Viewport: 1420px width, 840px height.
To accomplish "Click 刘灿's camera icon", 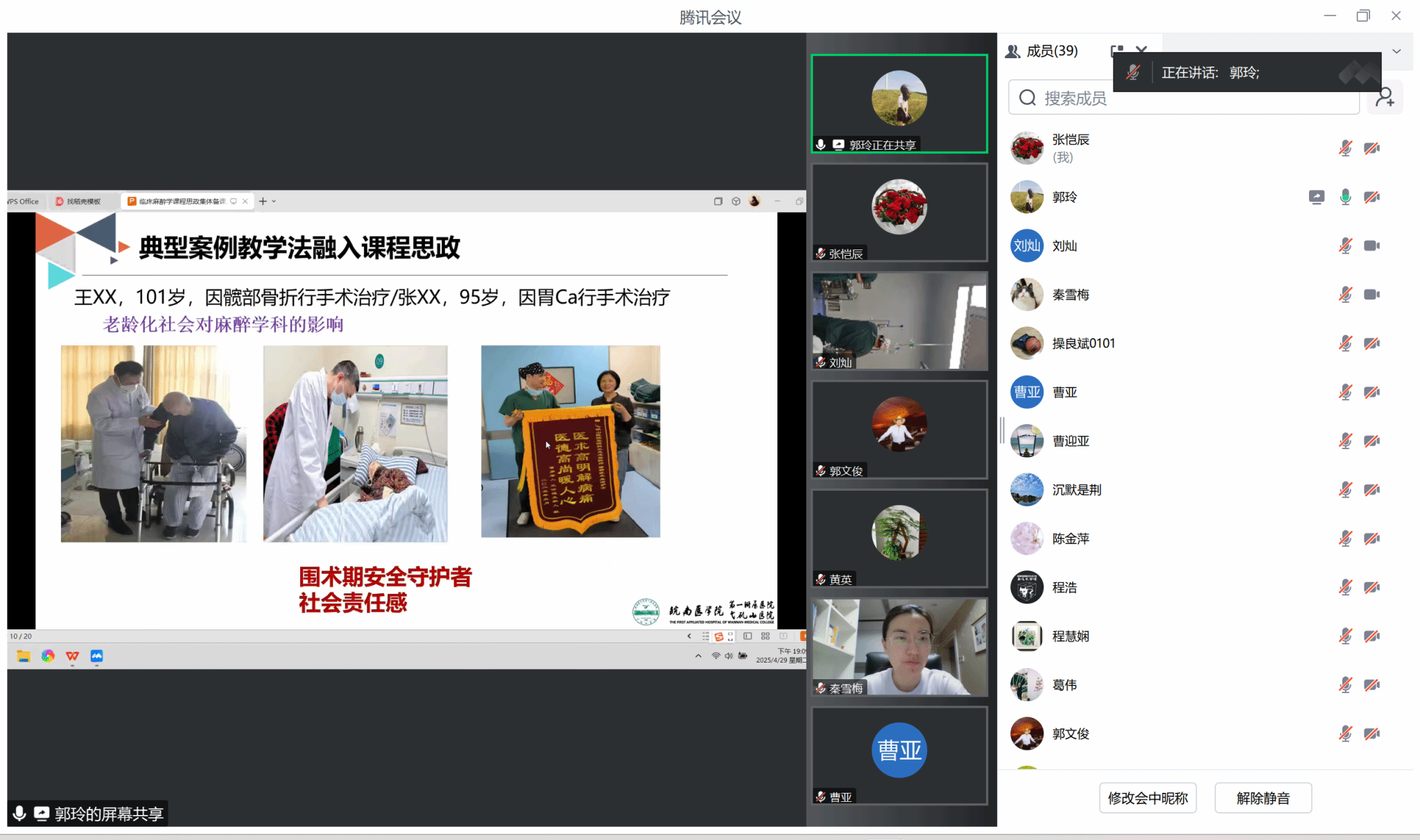I will [1371, 246].
